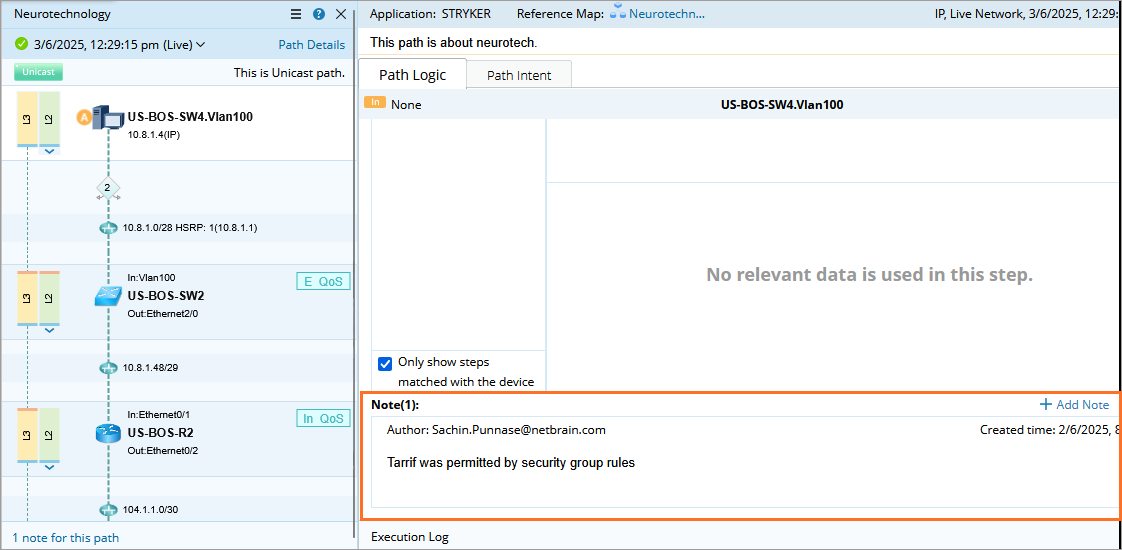Image resolution: width=1122 pixels, height=550 pixels.
Task: Expand the chevron under US-BOS-SW4.Vlan100 layers
Action: point(49,152)
